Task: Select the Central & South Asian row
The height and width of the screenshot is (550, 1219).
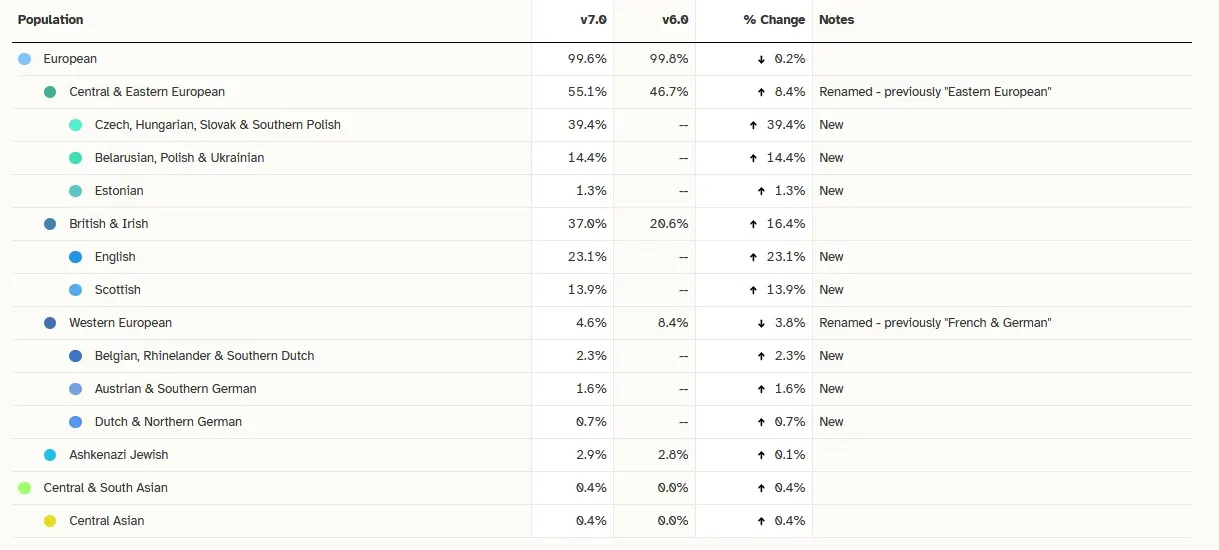Action: click(105, 488)
